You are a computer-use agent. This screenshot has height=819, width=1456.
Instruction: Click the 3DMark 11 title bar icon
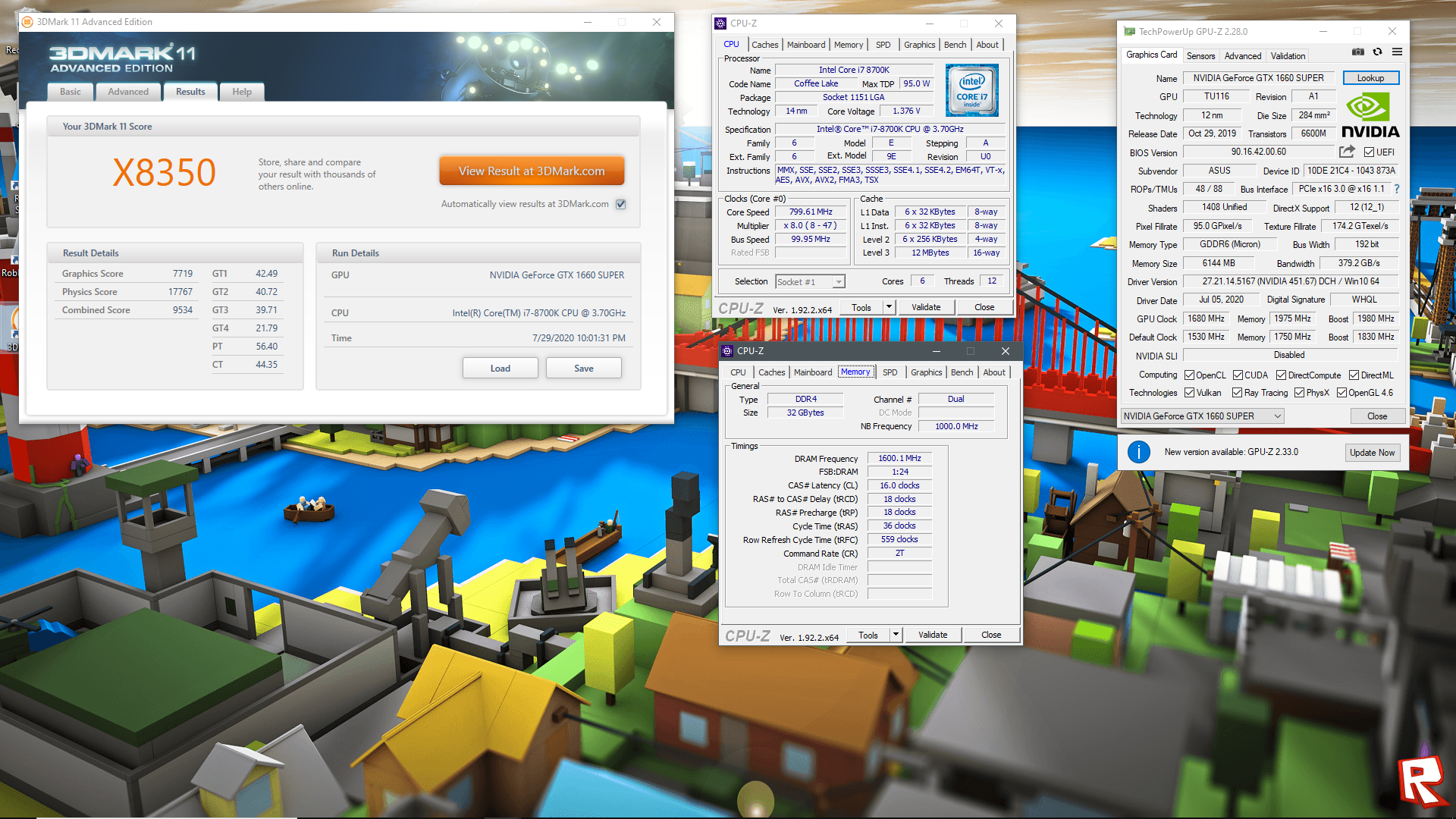[27, 22]
